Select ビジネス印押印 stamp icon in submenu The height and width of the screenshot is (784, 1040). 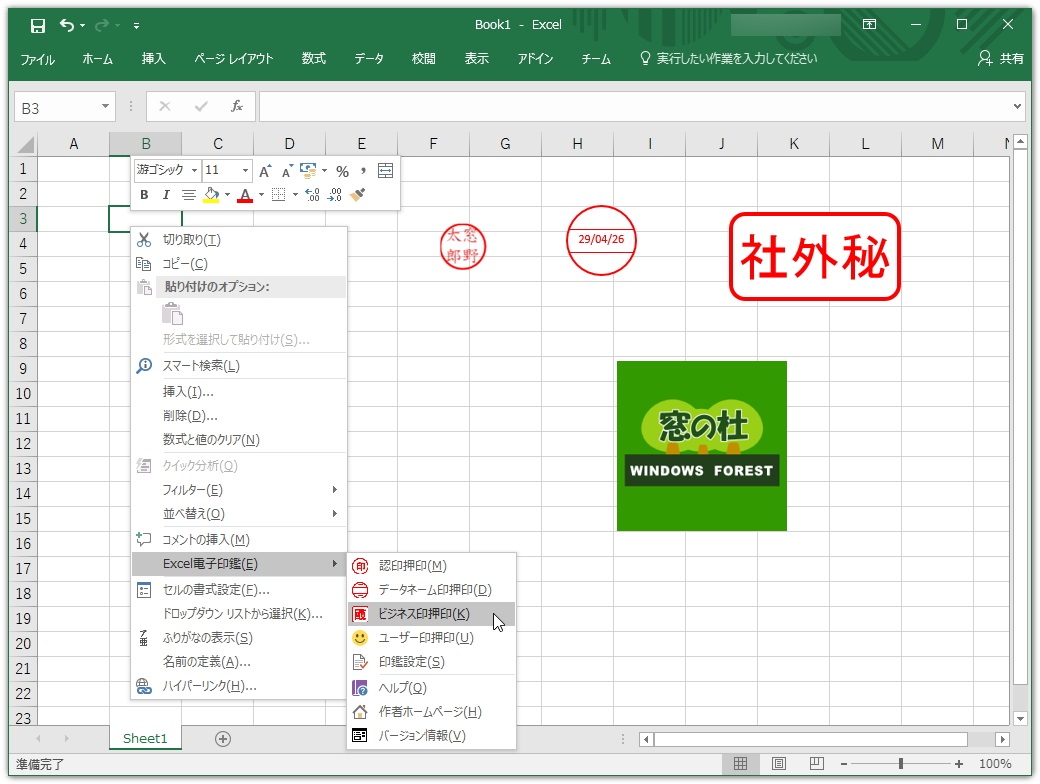(x=359, y=613)
